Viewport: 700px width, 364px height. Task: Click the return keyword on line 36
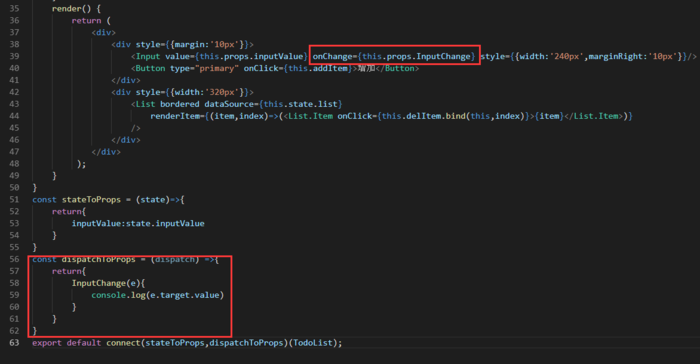[x=86, y=21]
